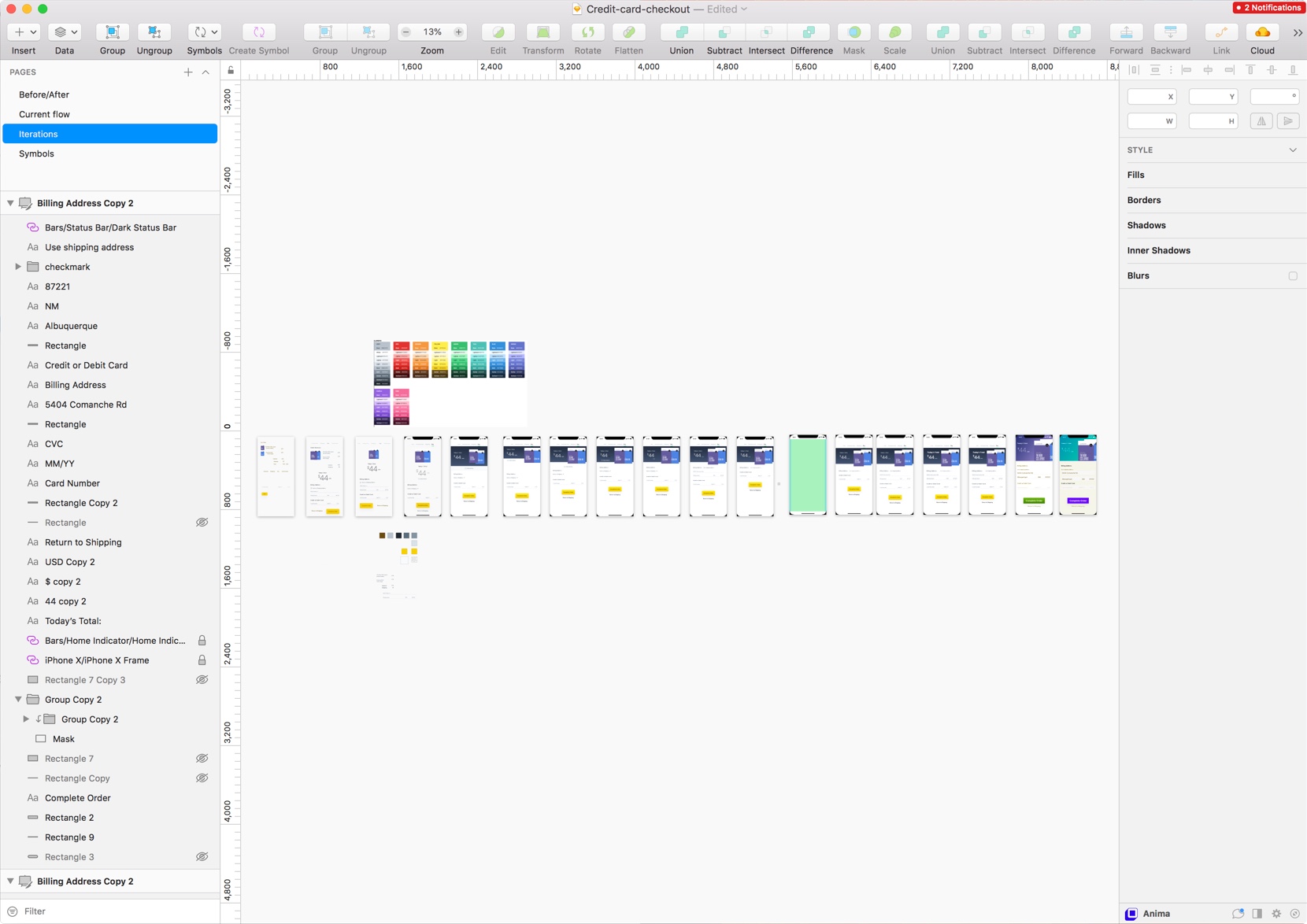Zoom in with the plus button
The image size is (1307, 924).
click(458, 32)
